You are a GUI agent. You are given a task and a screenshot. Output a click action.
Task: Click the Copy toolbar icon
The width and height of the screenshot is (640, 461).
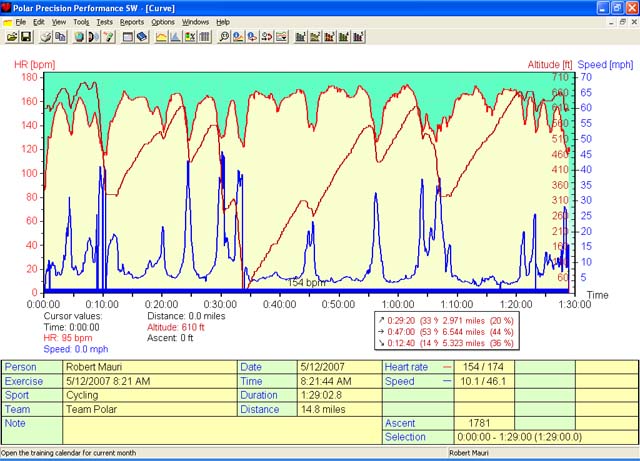60,37
